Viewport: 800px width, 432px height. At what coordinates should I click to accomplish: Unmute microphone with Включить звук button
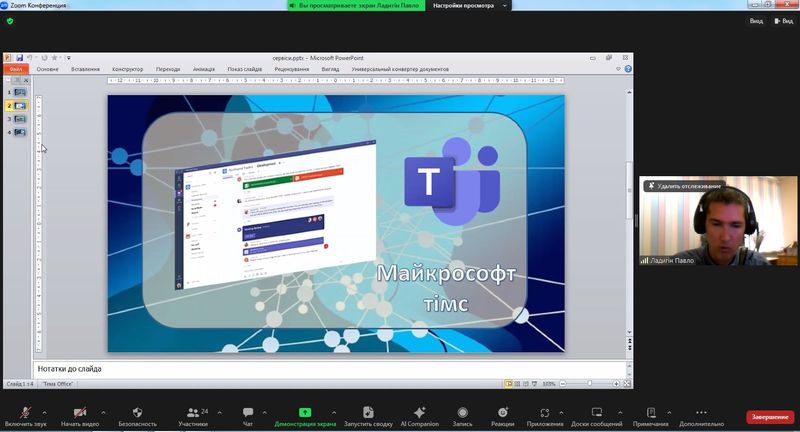(x=25, y=416)
